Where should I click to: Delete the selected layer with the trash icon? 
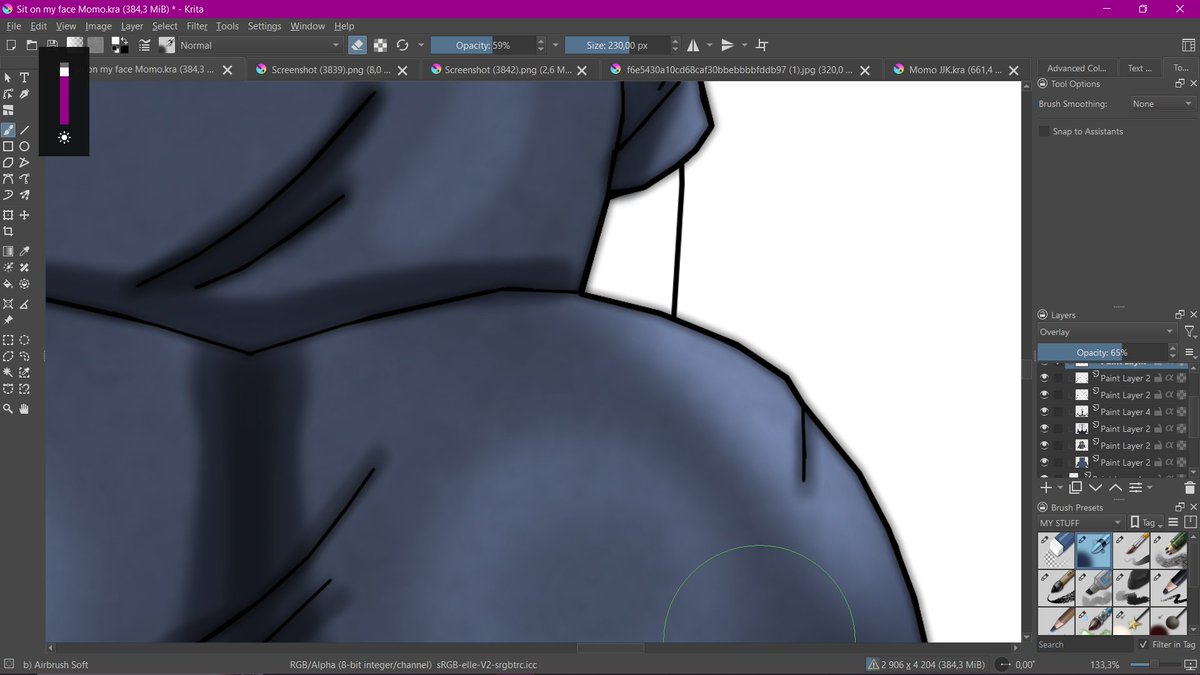[x=1188, y=487]
